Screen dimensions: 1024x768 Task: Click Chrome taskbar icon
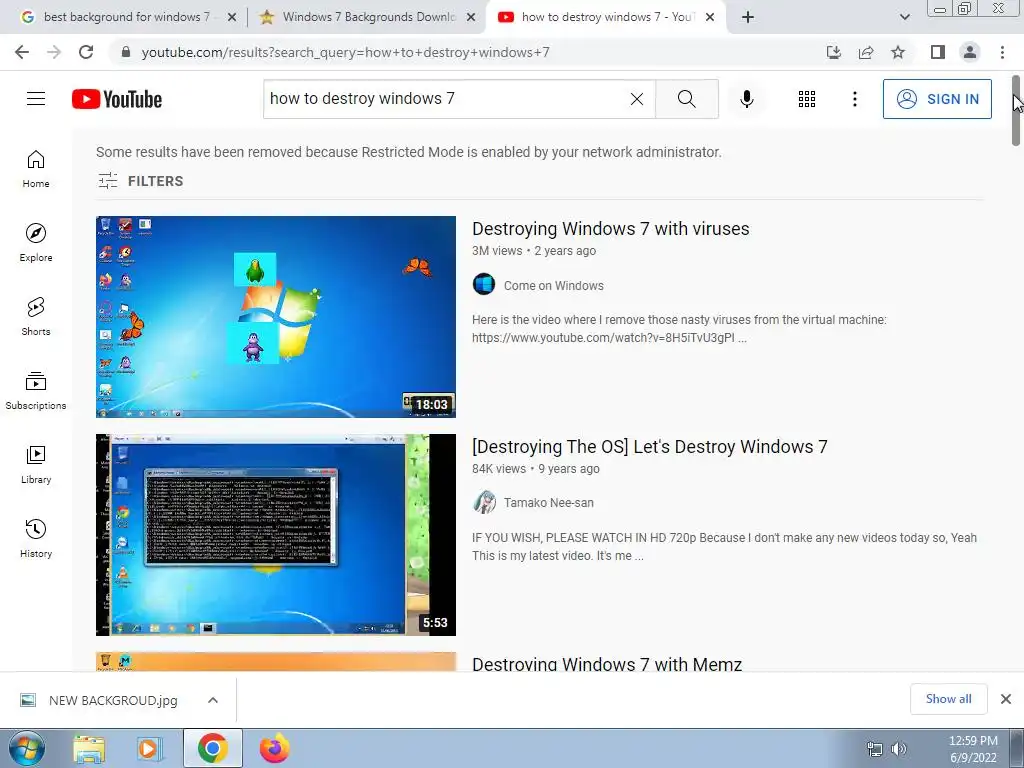coord(213,748)
